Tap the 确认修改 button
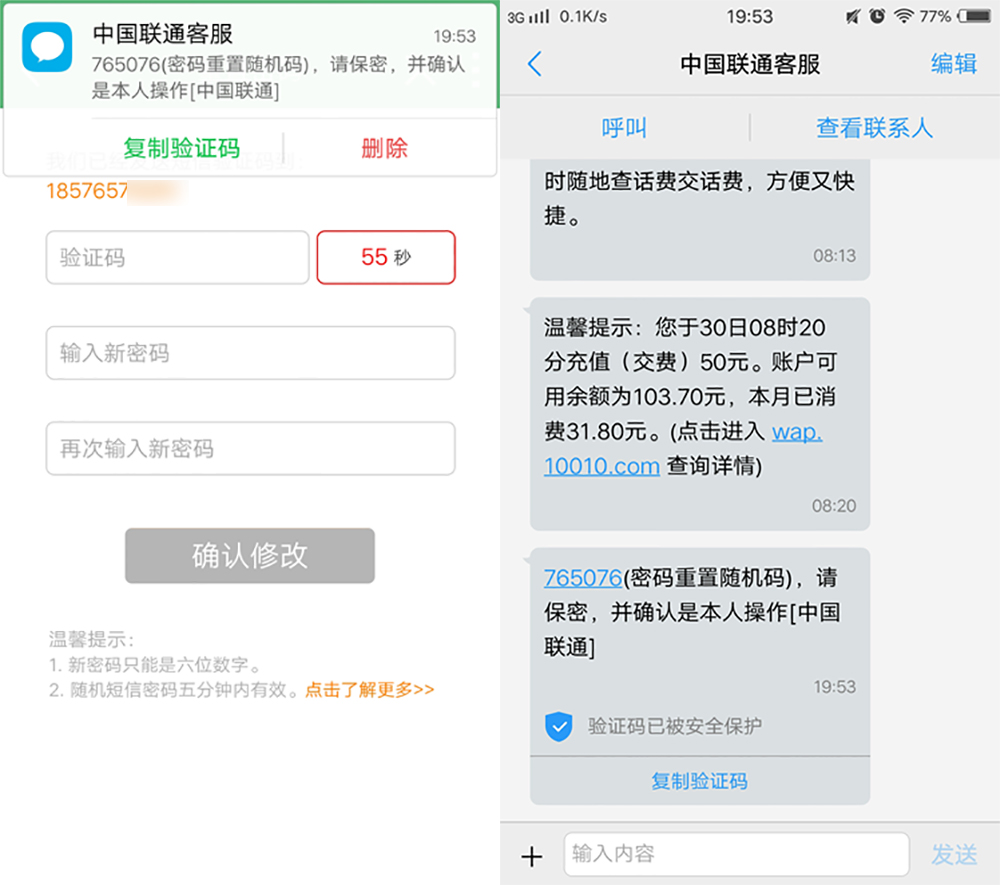Viewport: 1000px width, 885px height. click(249, 555)
